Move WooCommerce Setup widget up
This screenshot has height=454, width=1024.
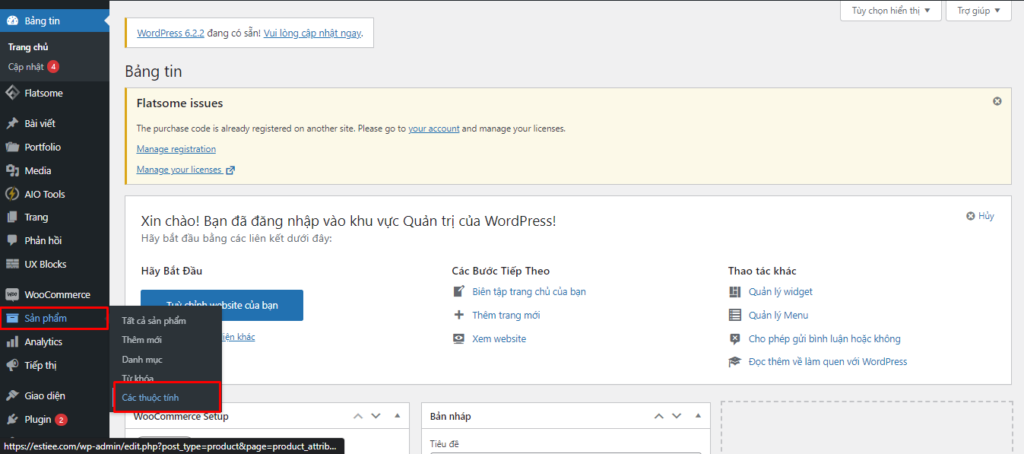358,416
